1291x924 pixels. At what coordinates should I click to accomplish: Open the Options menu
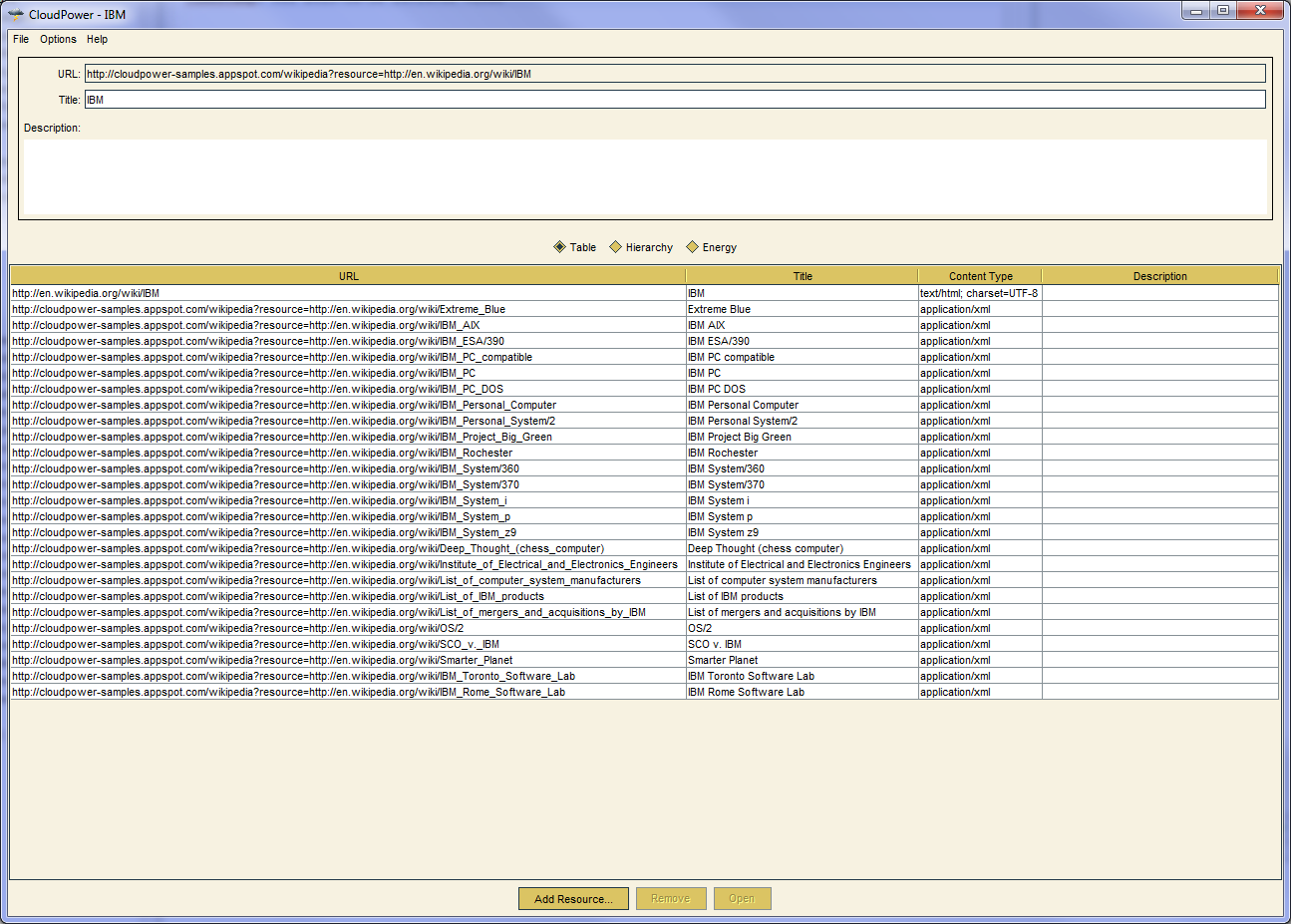point(58,40)
